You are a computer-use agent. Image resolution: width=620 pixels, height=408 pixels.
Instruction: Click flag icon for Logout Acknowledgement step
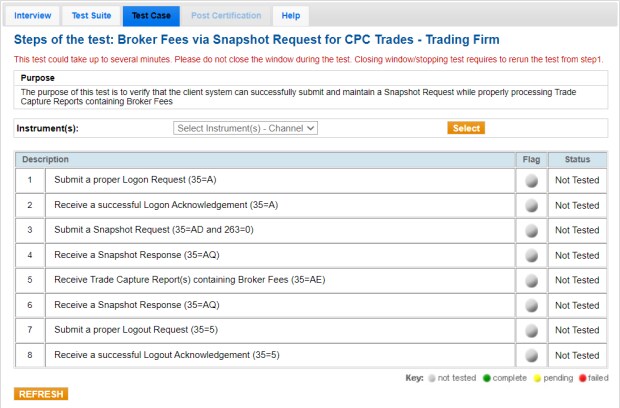531,355
